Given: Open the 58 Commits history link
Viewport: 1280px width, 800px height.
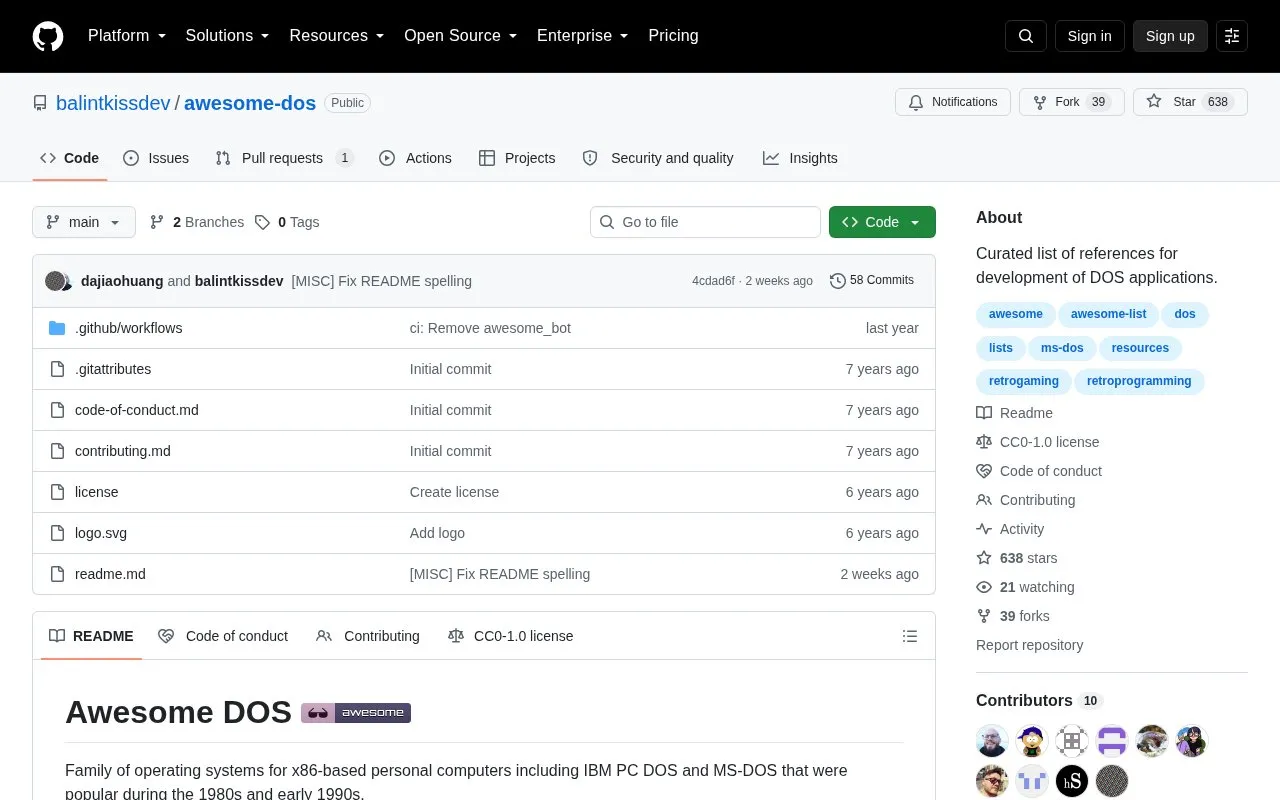Looking at the screenshot, I should tap(872, 281).
